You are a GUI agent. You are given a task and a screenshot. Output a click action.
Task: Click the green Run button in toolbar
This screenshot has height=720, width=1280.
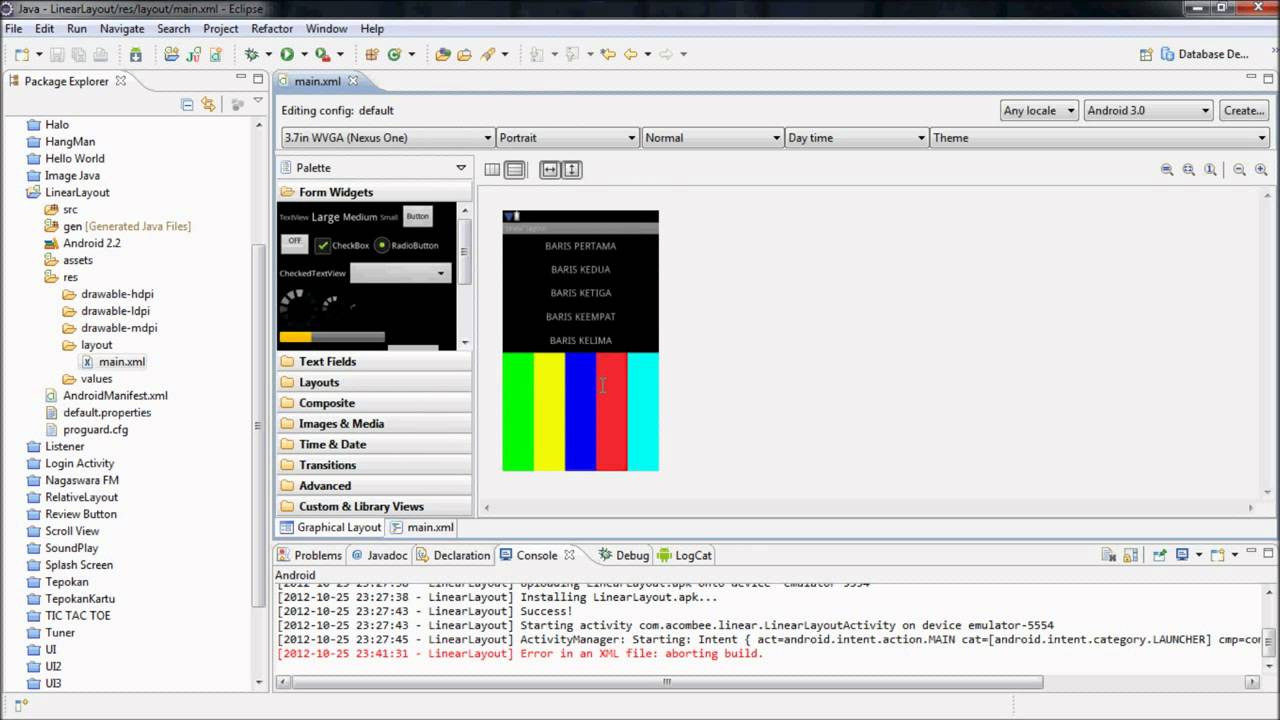(x=287, y=54)
